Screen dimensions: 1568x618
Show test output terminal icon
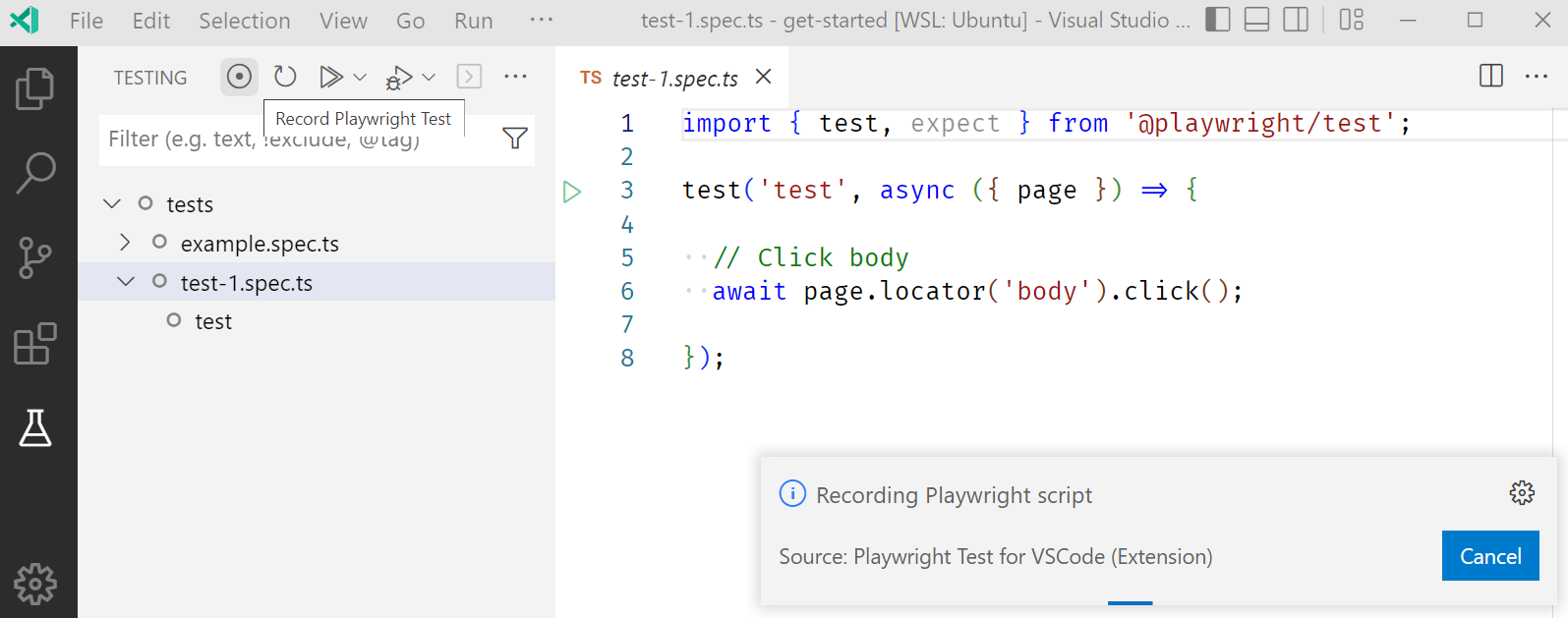(469, 77)
